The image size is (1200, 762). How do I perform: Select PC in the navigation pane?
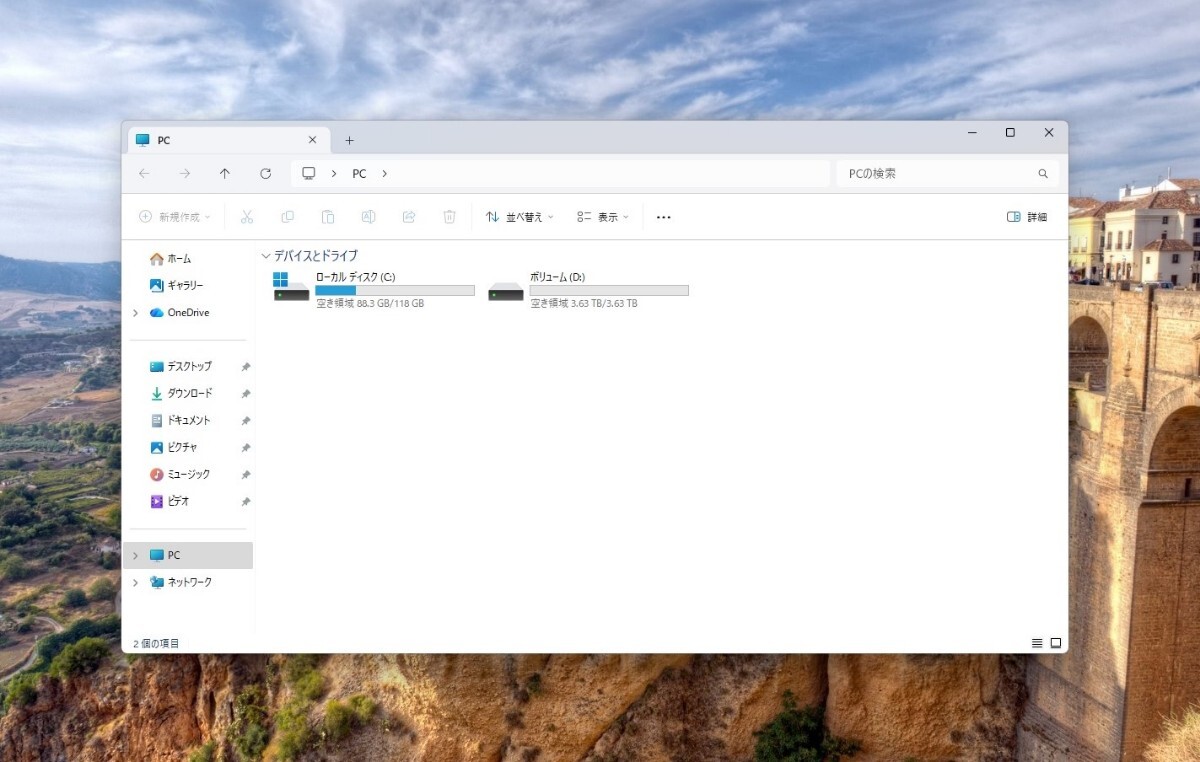(x=187, y=556)
